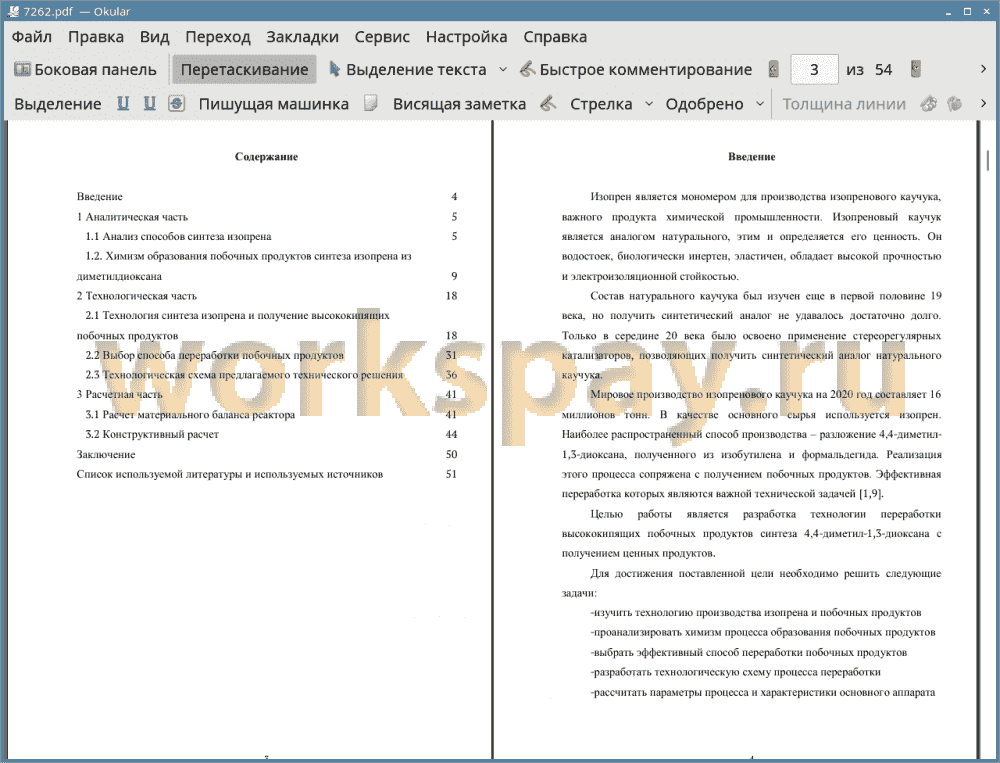Image resolution: width=1000 pixels, height=763 pixels.
Task: Click contents entry '3 Расчетная часть'
Action: (x=120, y=395)
